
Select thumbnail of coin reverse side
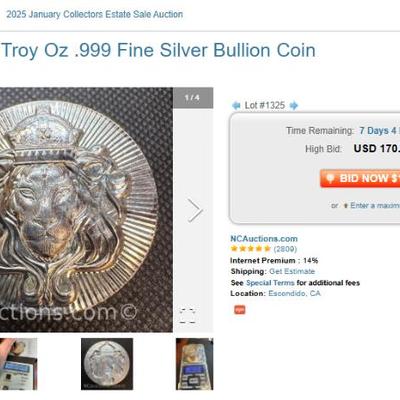pos(107,364)
